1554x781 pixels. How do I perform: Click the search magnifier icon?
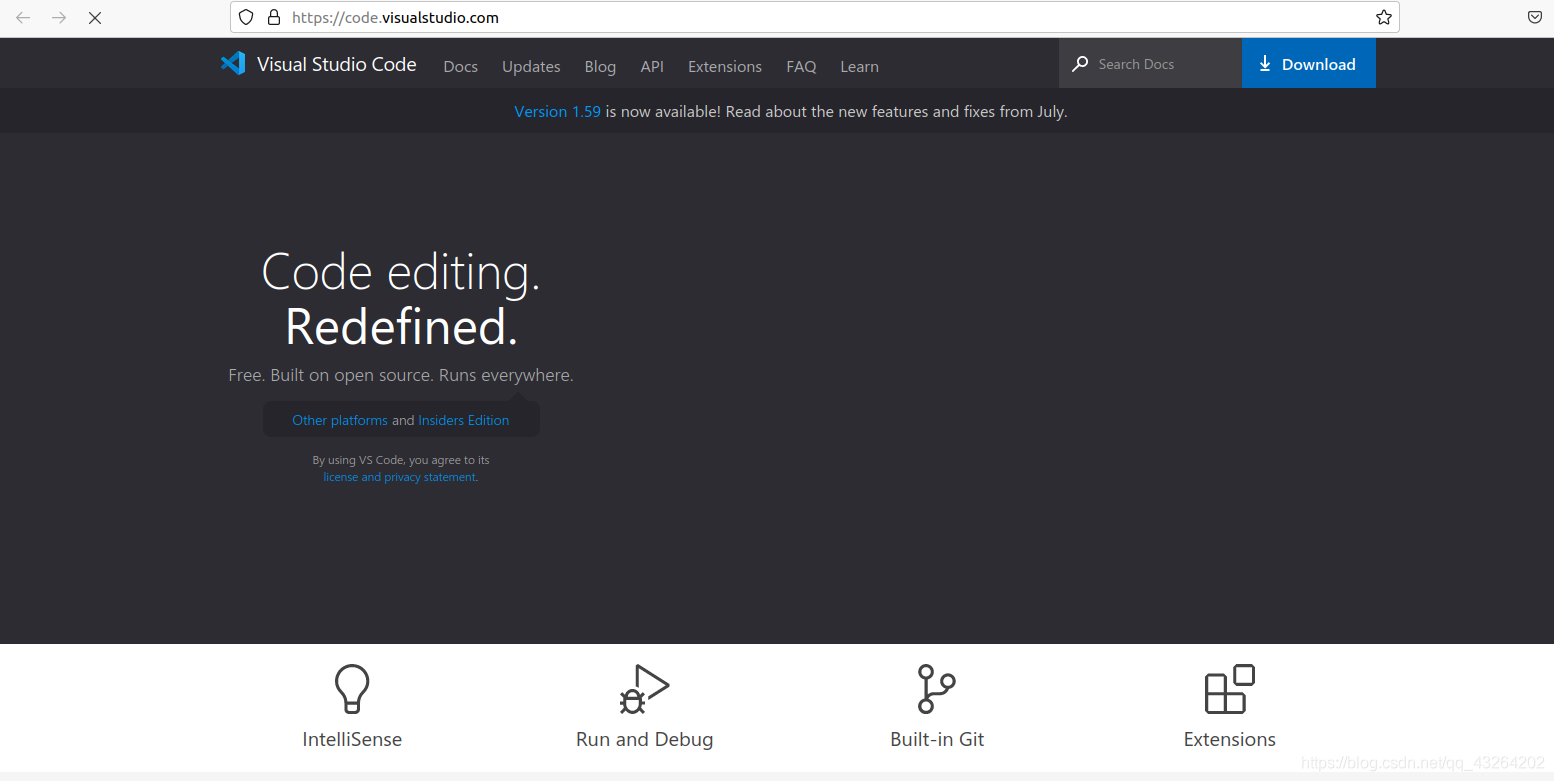[x=1080, y=64]
